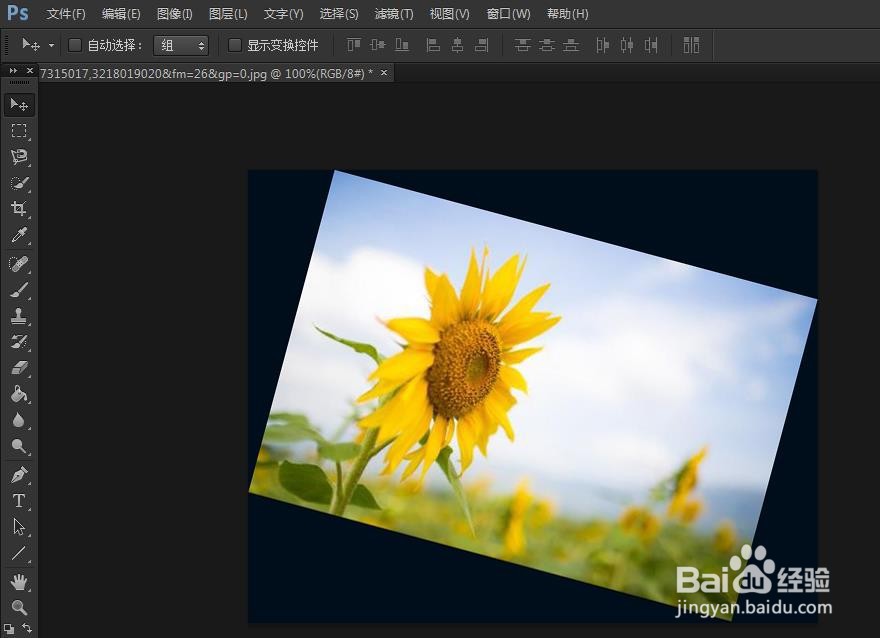
Task: Select the Brush tool
Action: (19, 290)
